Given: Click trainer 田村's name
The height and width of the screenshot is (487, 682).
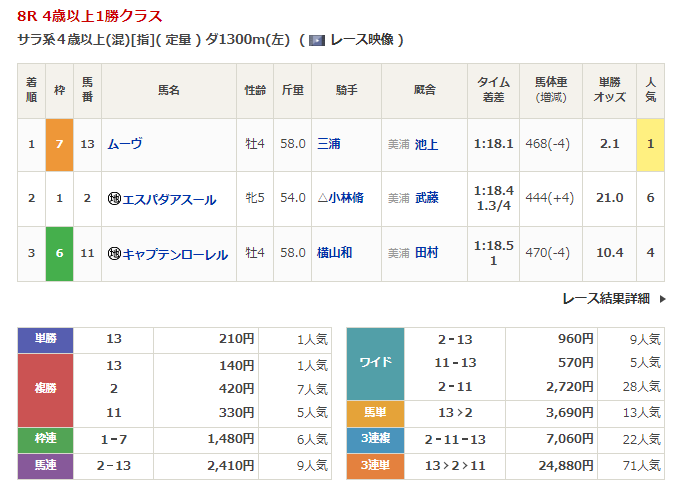Looking at the screenshot, I should [x=426, y=253].
